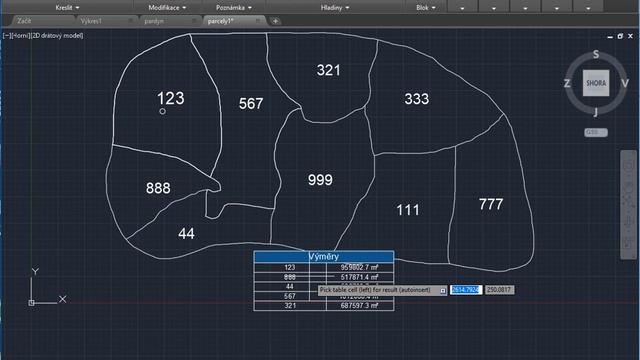Open the command prompt options icon
The width and height of the screenshot is (640, 360).
443,290
